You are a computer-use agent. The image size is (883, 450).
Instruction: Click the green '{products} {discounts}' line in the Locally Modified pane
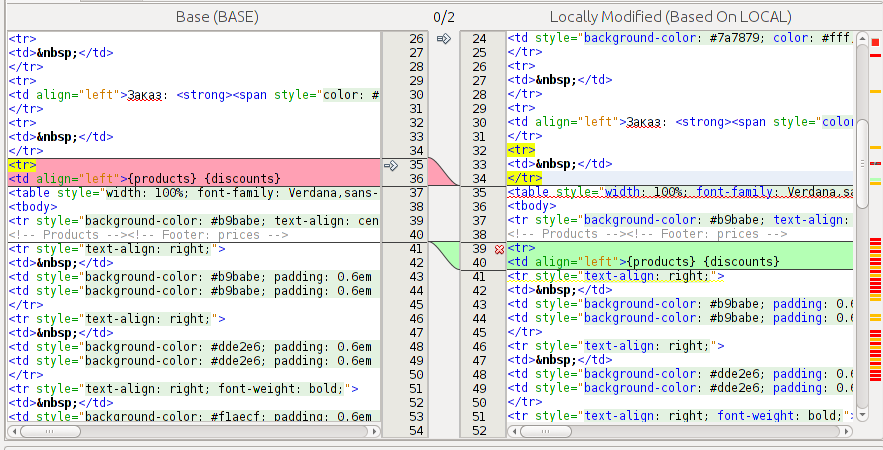680,262
